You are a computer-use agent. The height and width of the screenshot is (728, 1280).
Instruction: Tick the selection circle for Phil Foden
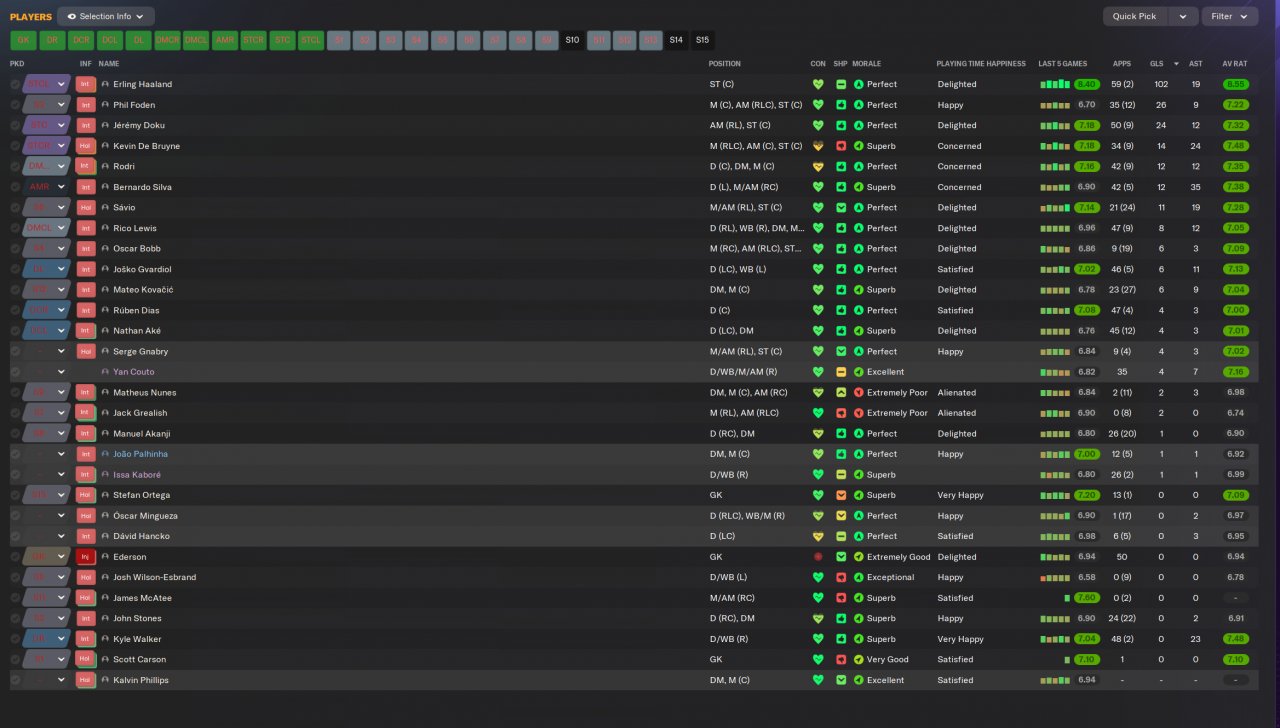tap(15, 105)
